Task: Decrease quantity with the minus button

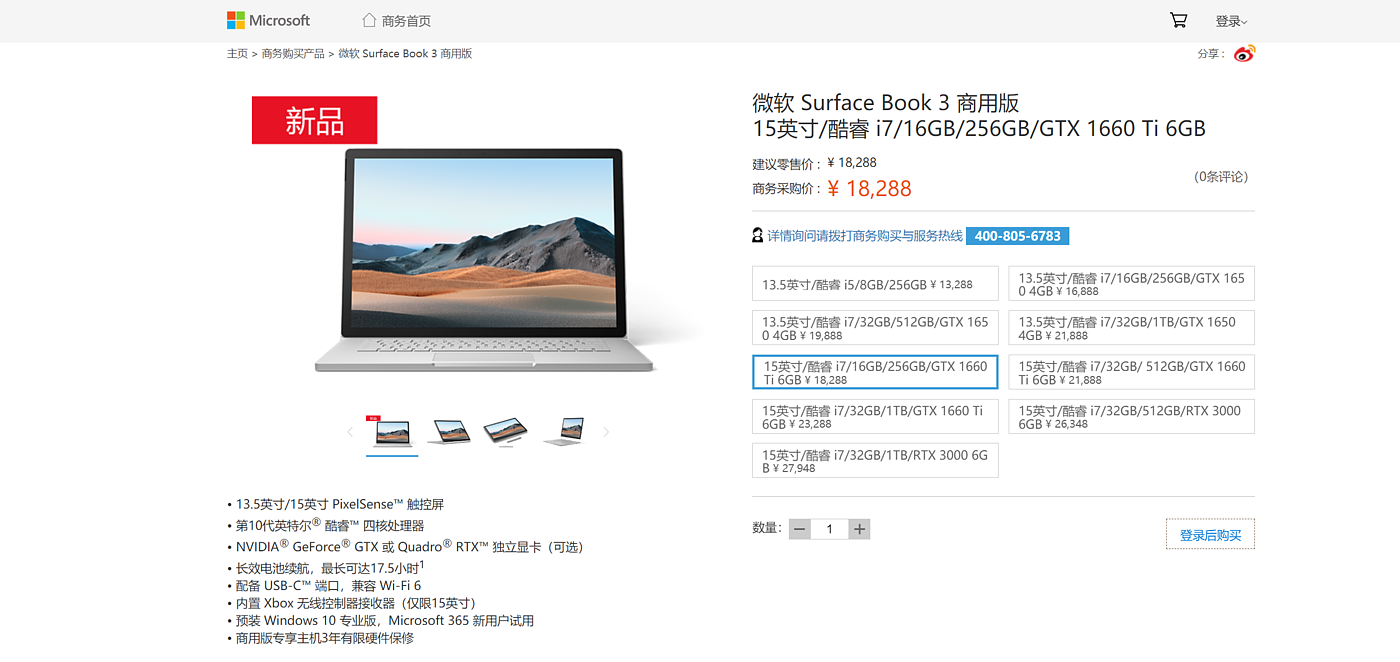Action: [x=799, y=529]
